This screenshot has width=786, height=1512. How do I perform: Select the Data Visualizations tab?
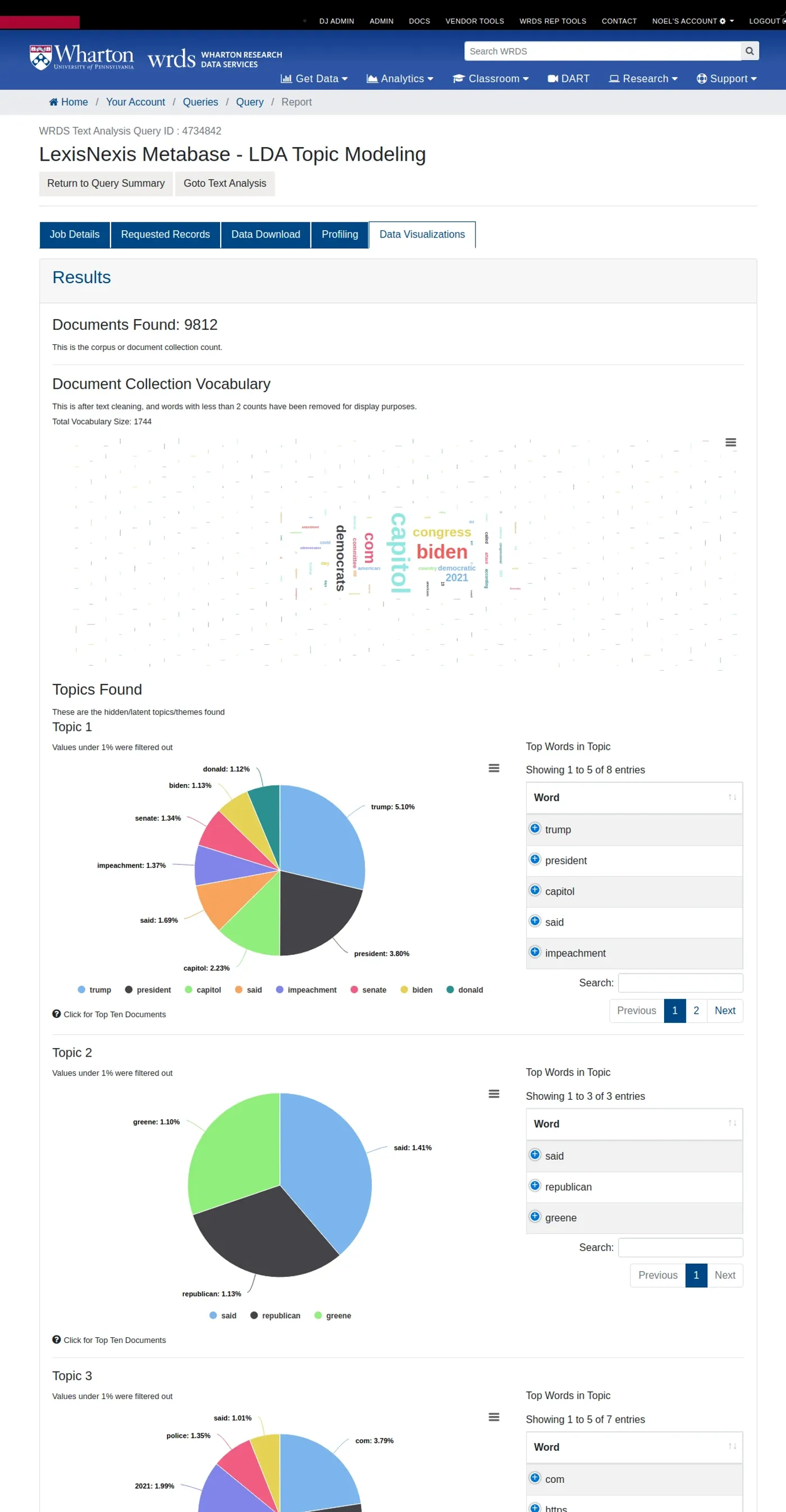point(422,234)
